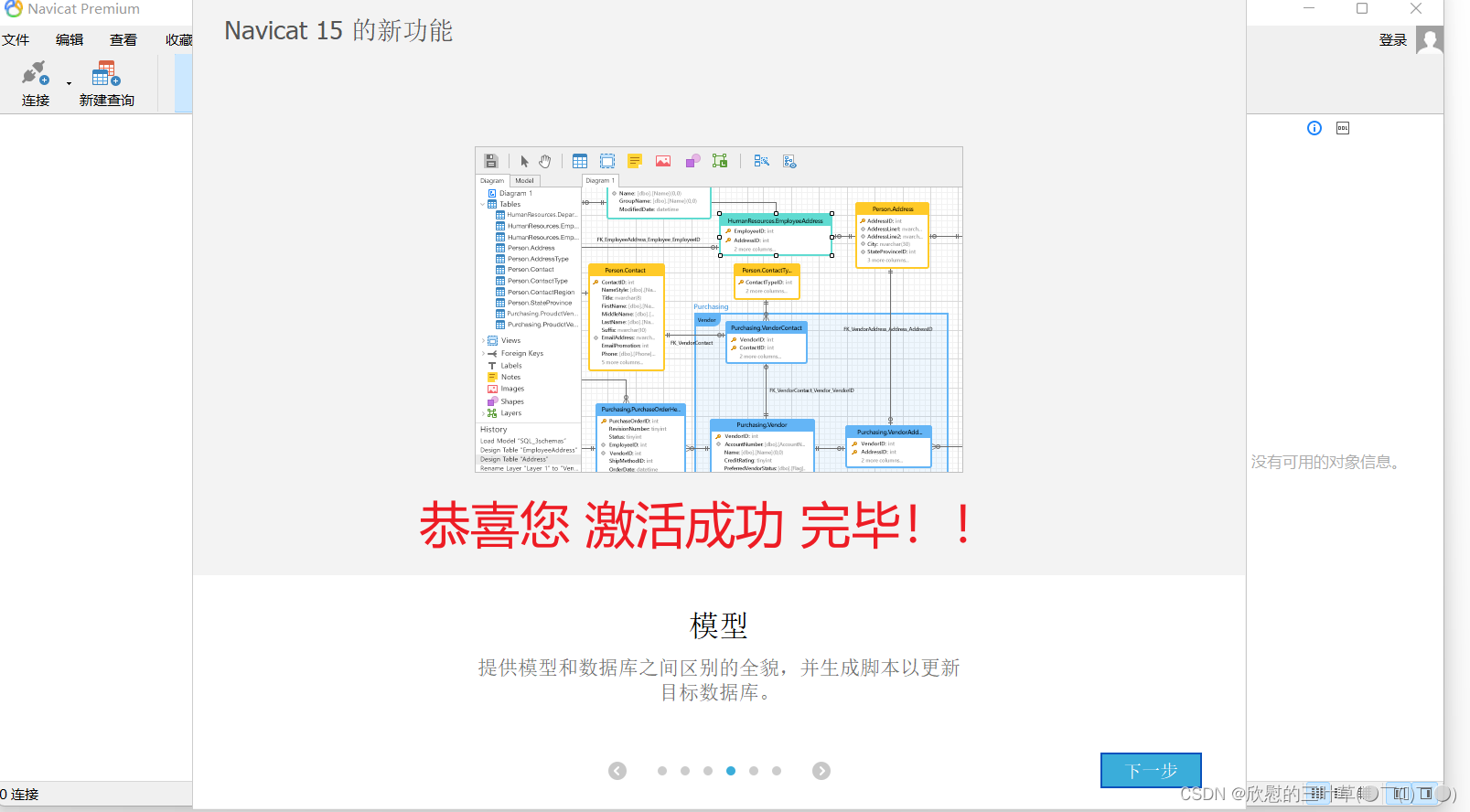Toggle the left navigation pane icon
This screenshot has width=1470, height=812.
point(1399,793)
